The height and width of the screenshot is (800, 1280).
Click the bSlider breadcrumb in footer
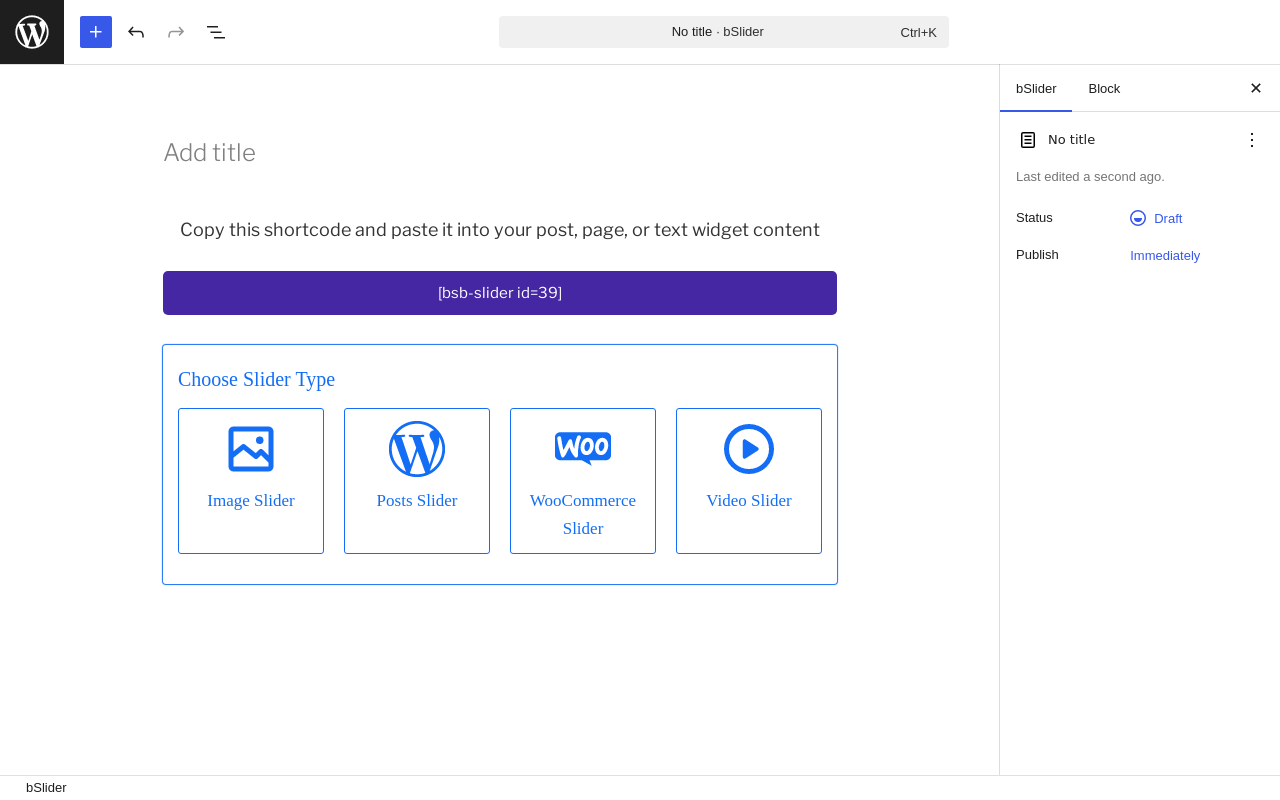tap(46, 788)
